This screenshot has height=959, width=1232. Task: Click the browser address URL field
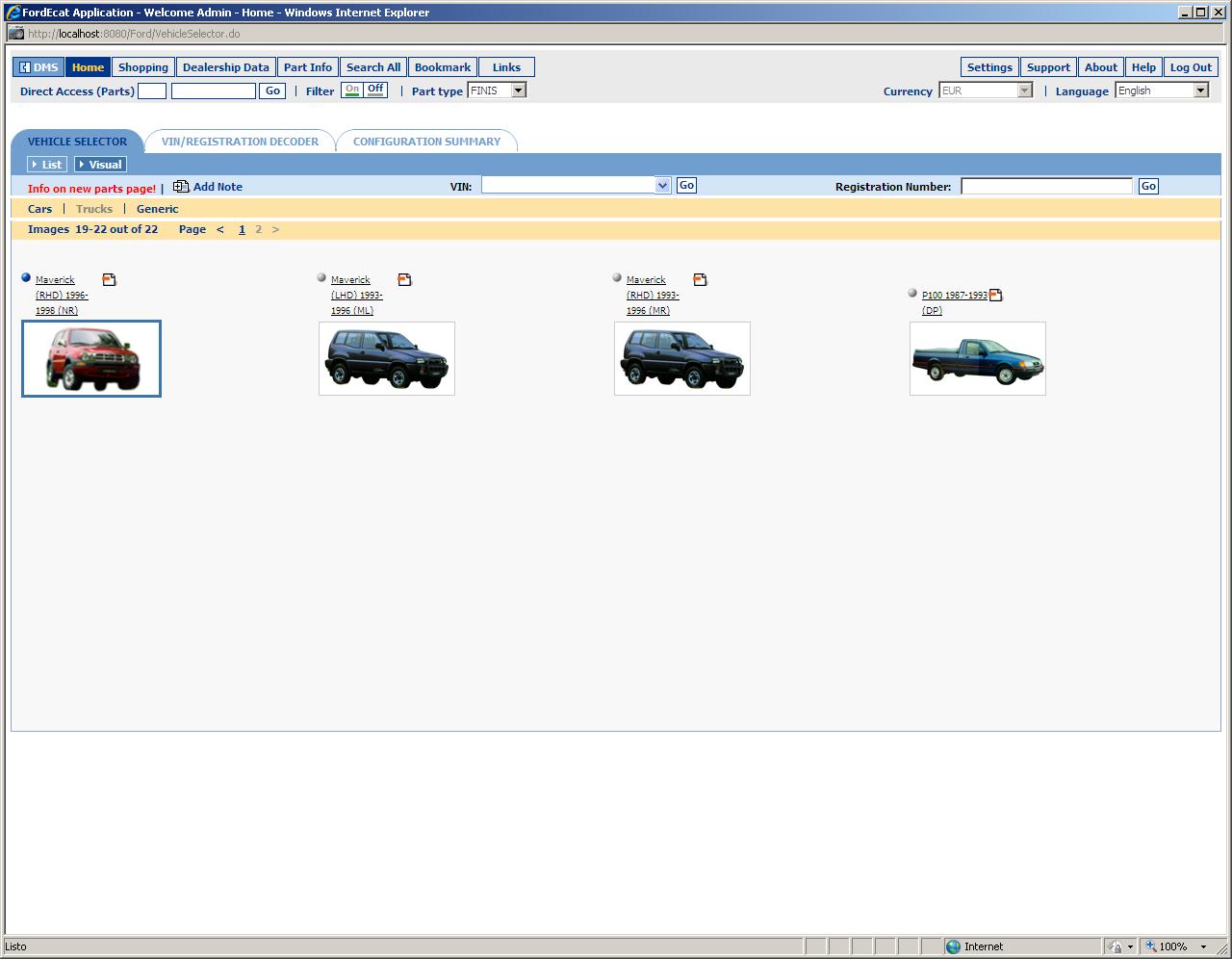(x=616, y=34)
